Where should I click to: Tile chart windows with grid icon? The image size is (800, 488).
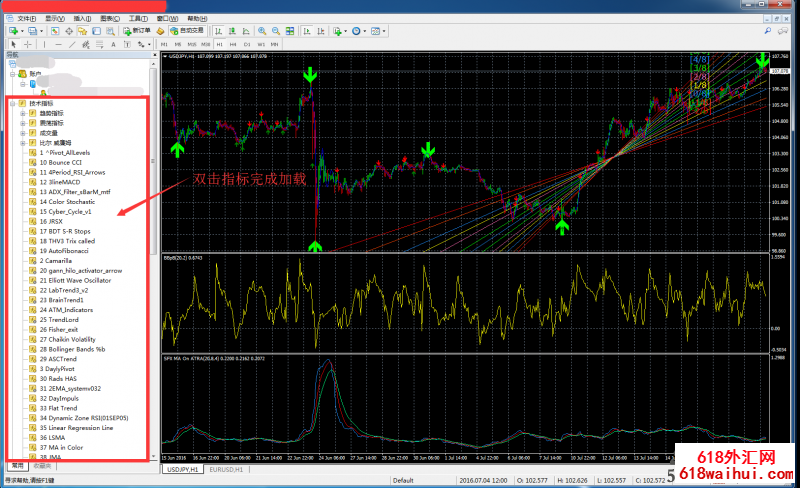[290, 31]
